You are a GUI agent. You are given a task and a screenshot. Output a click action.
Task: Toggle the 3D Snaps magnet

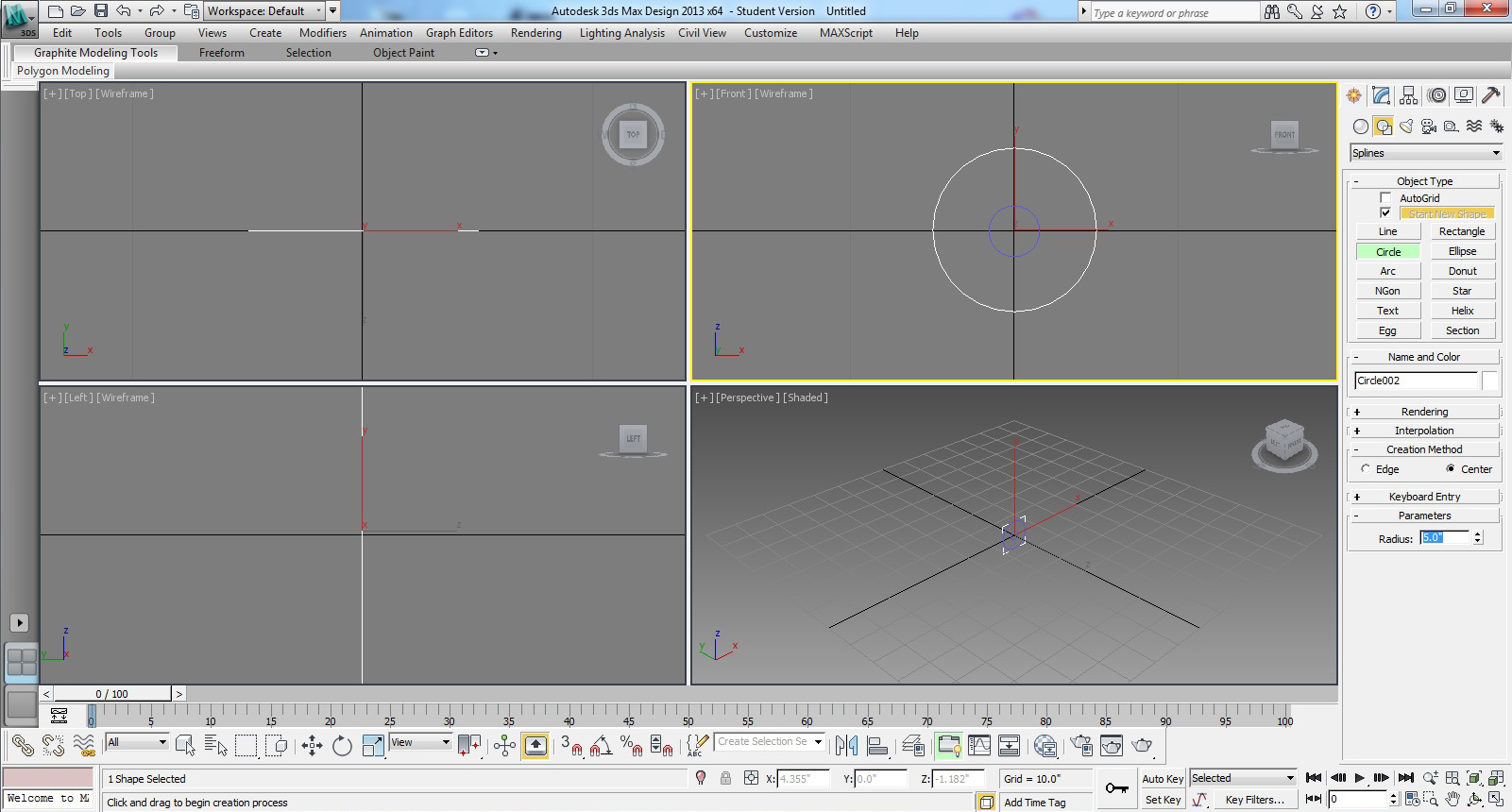tap(570, 746)
